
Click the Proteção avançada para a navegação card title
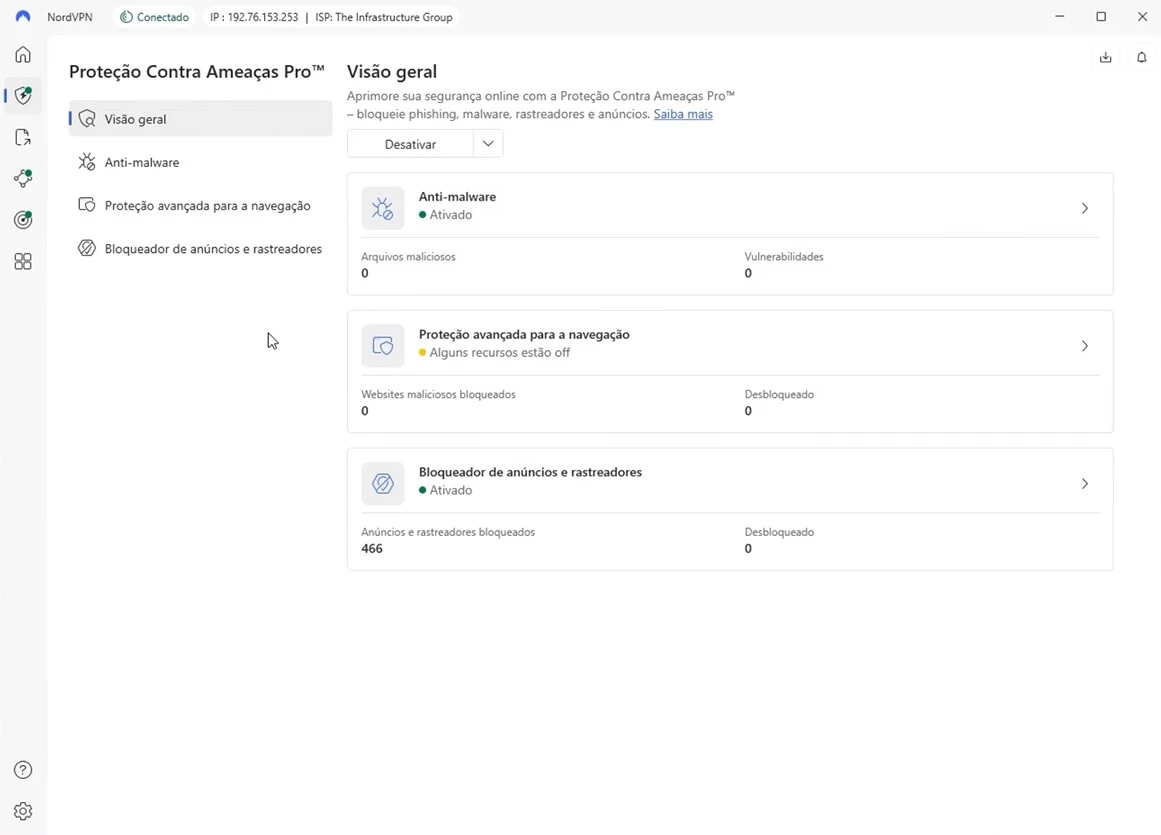point(524,335)
